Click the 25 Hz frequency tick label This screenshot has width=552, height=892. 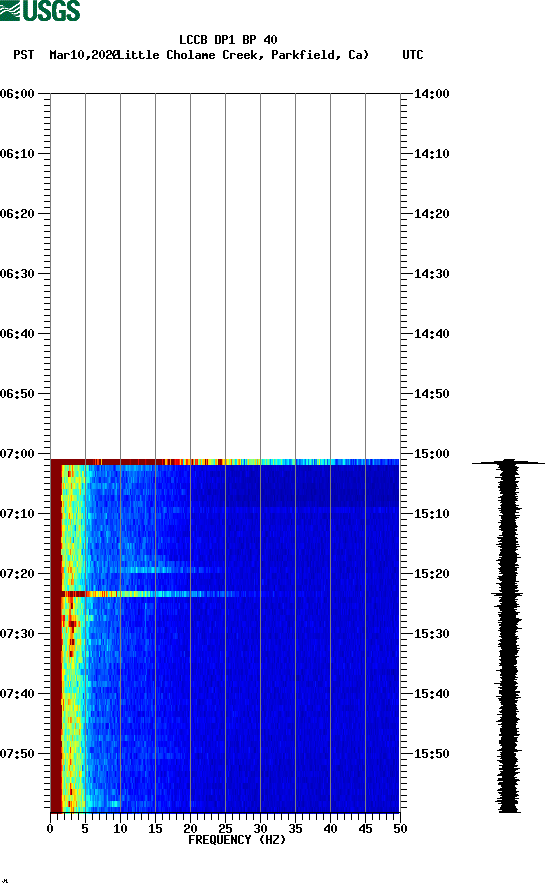[x=225, y=828]
